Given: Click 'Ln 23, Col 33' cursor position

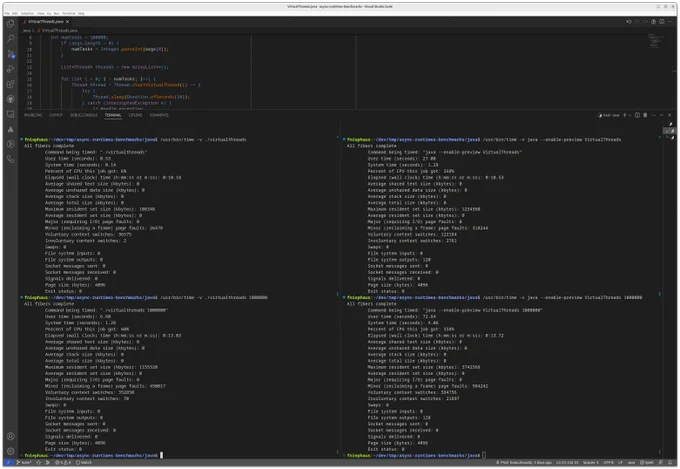Looking at the screenshot, I should (567, 462).
